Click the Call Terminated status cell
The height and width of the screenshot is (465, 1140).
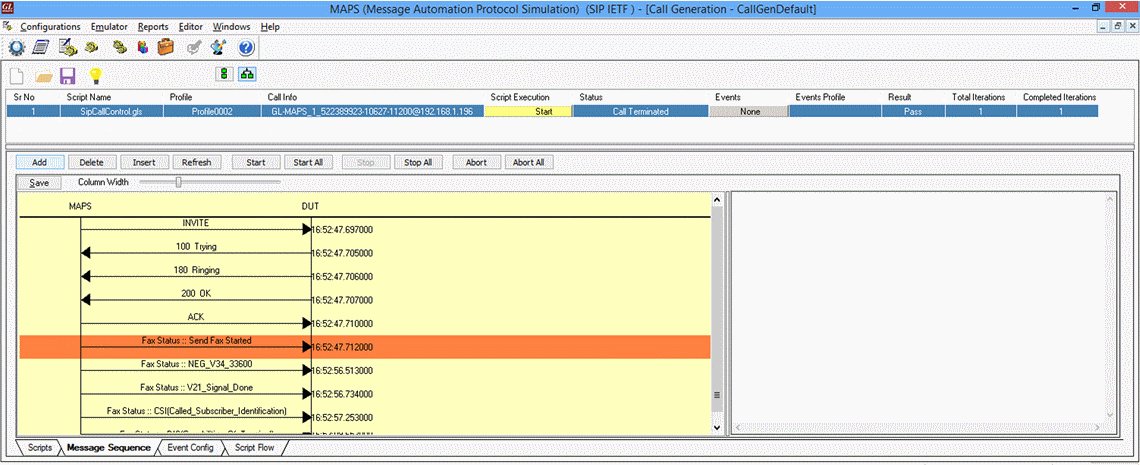[641, 112]
